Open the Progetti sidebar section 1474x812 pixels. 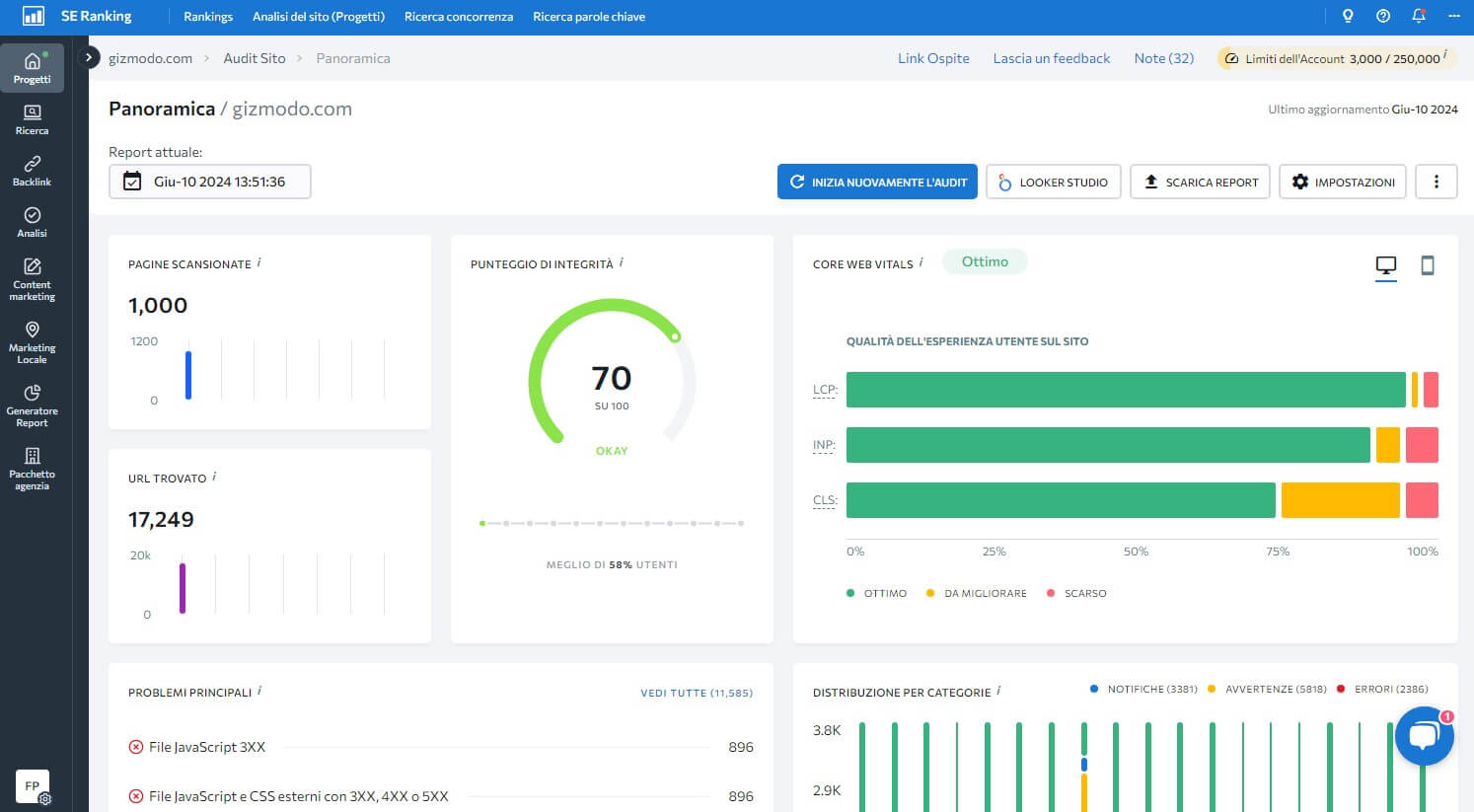(x=32, y=68)
